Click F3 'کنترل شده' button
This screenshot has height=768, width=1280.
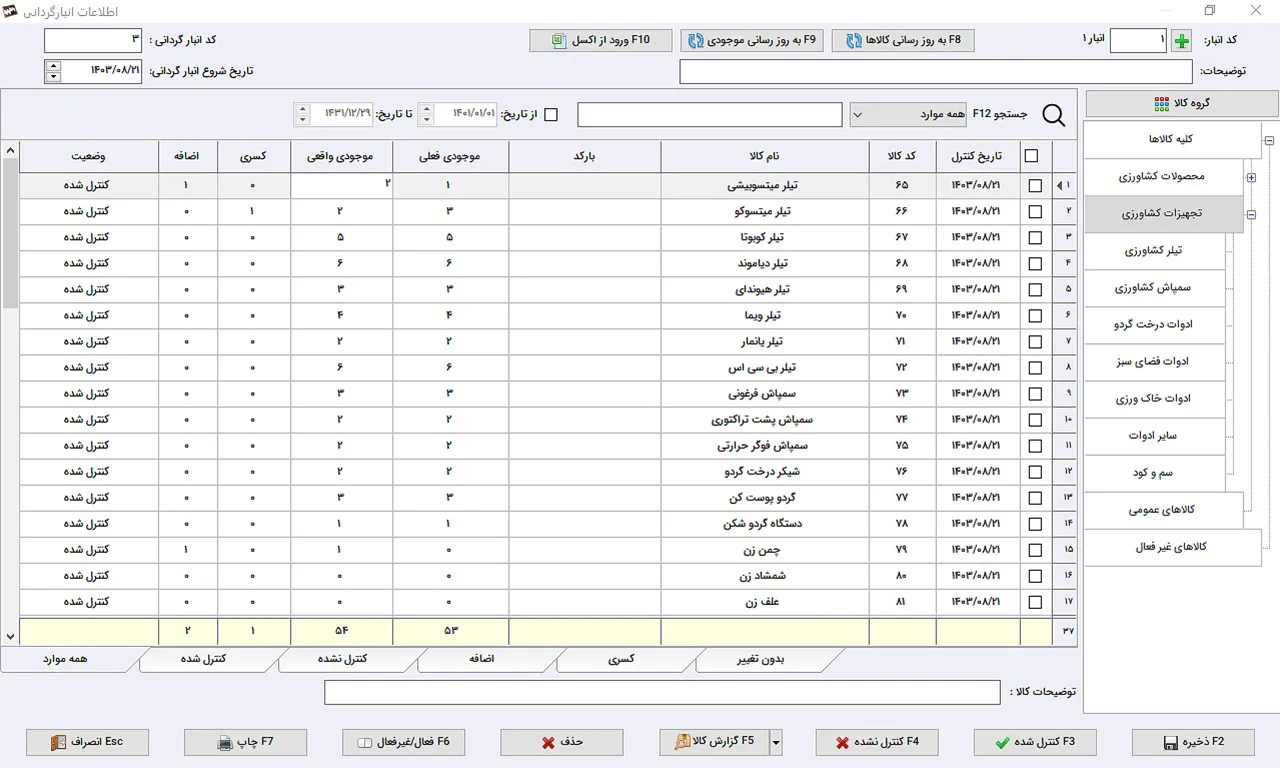point(1035,742)
